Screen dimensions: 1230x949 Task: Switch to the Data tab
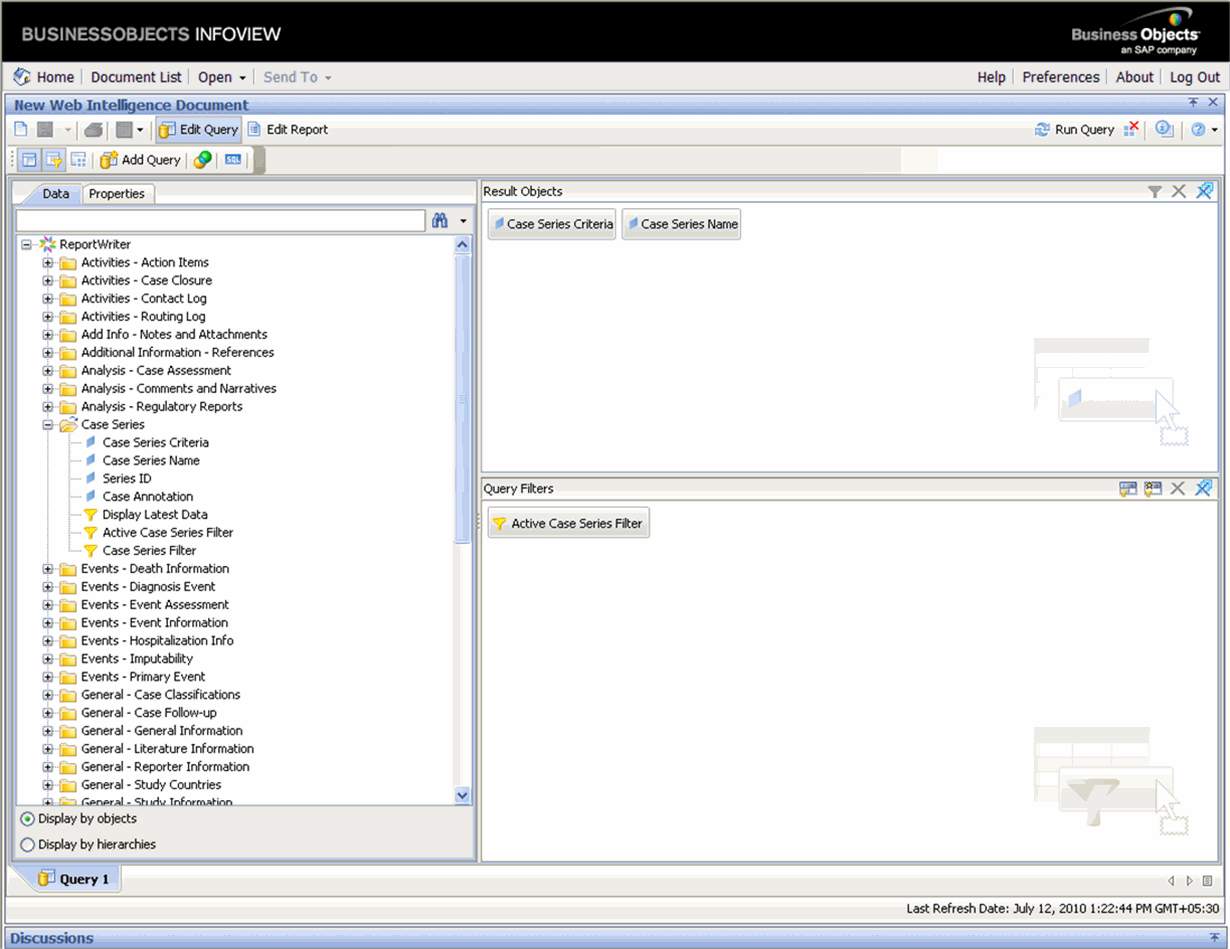55,194
